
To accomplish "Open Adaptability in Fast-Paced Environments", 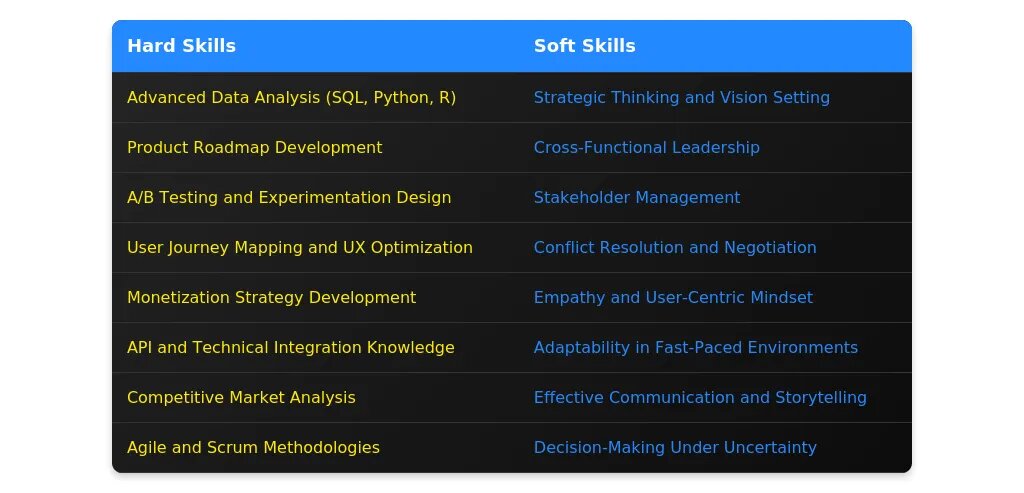I will coord(696,347).
